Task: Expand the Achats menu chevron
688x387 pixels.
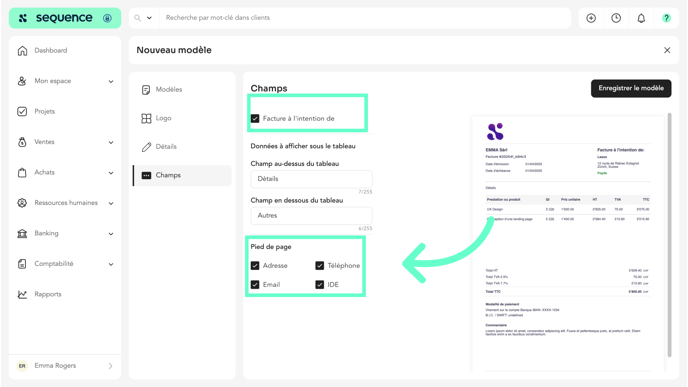Action: click(111, 172)
